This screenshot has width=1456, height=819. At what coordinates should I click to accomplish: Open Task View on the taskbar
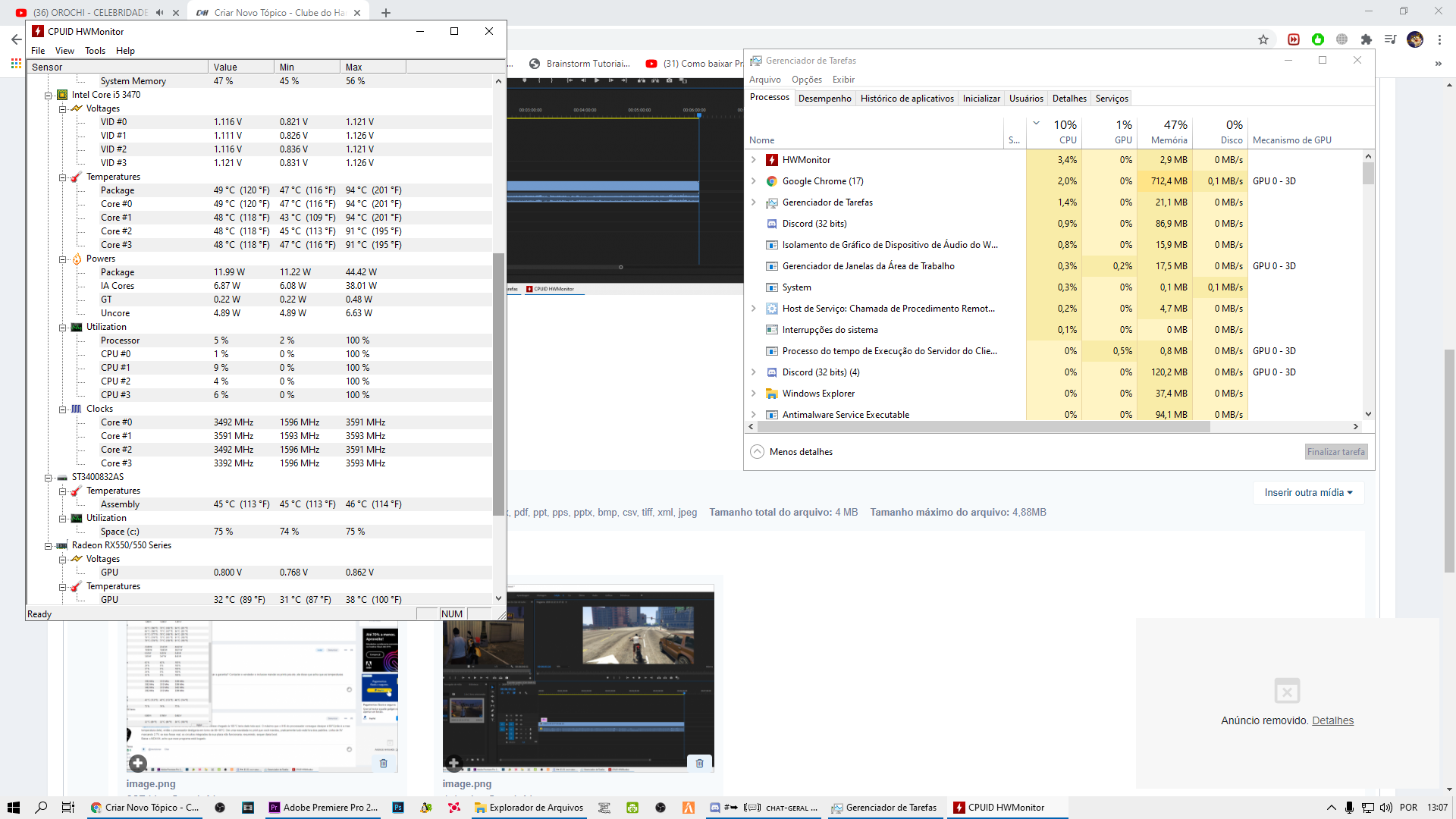coord(68,808)
